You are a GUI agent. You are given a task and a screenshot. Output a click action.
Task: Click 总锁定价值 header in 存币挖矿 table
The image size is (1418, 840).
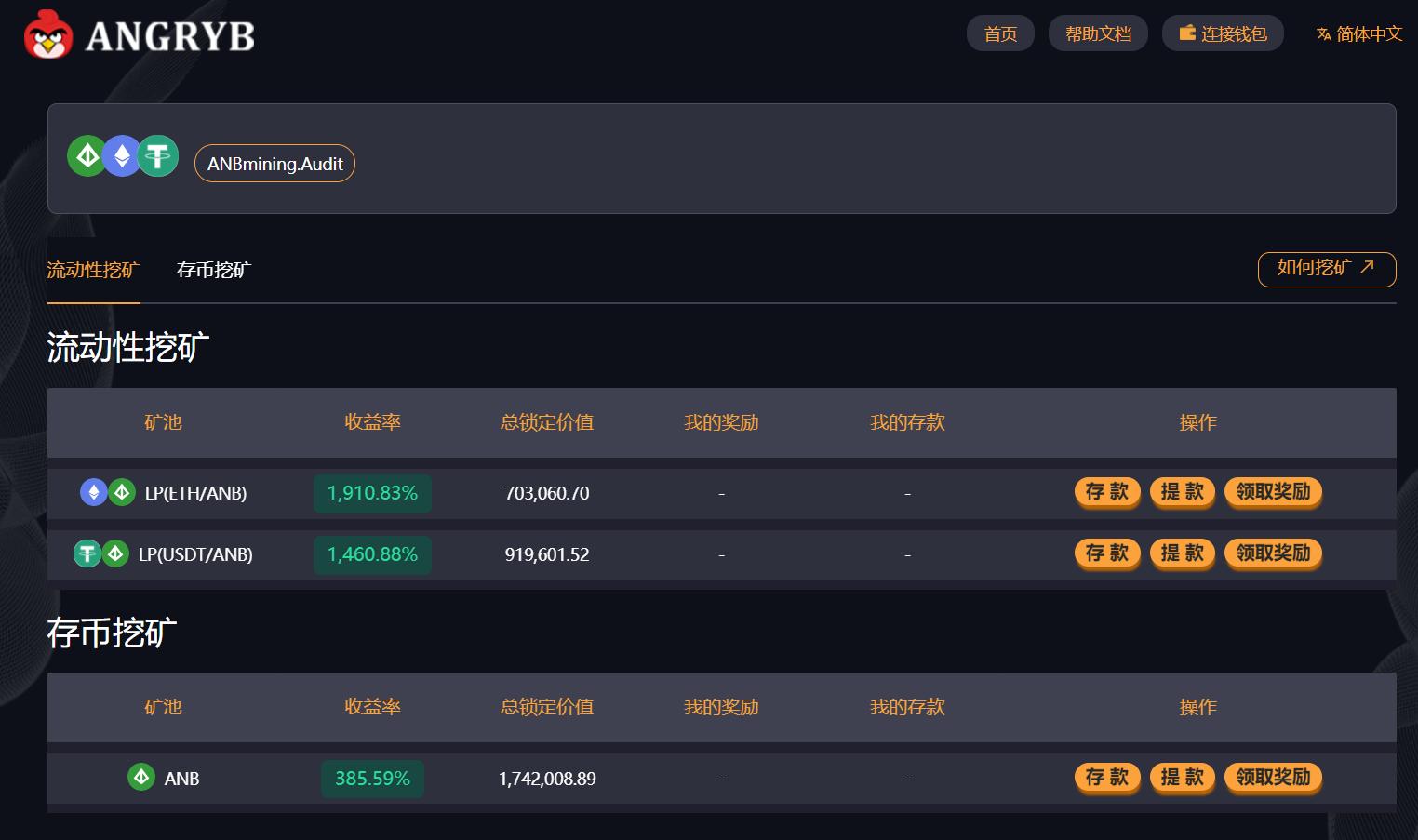[547, 707]
